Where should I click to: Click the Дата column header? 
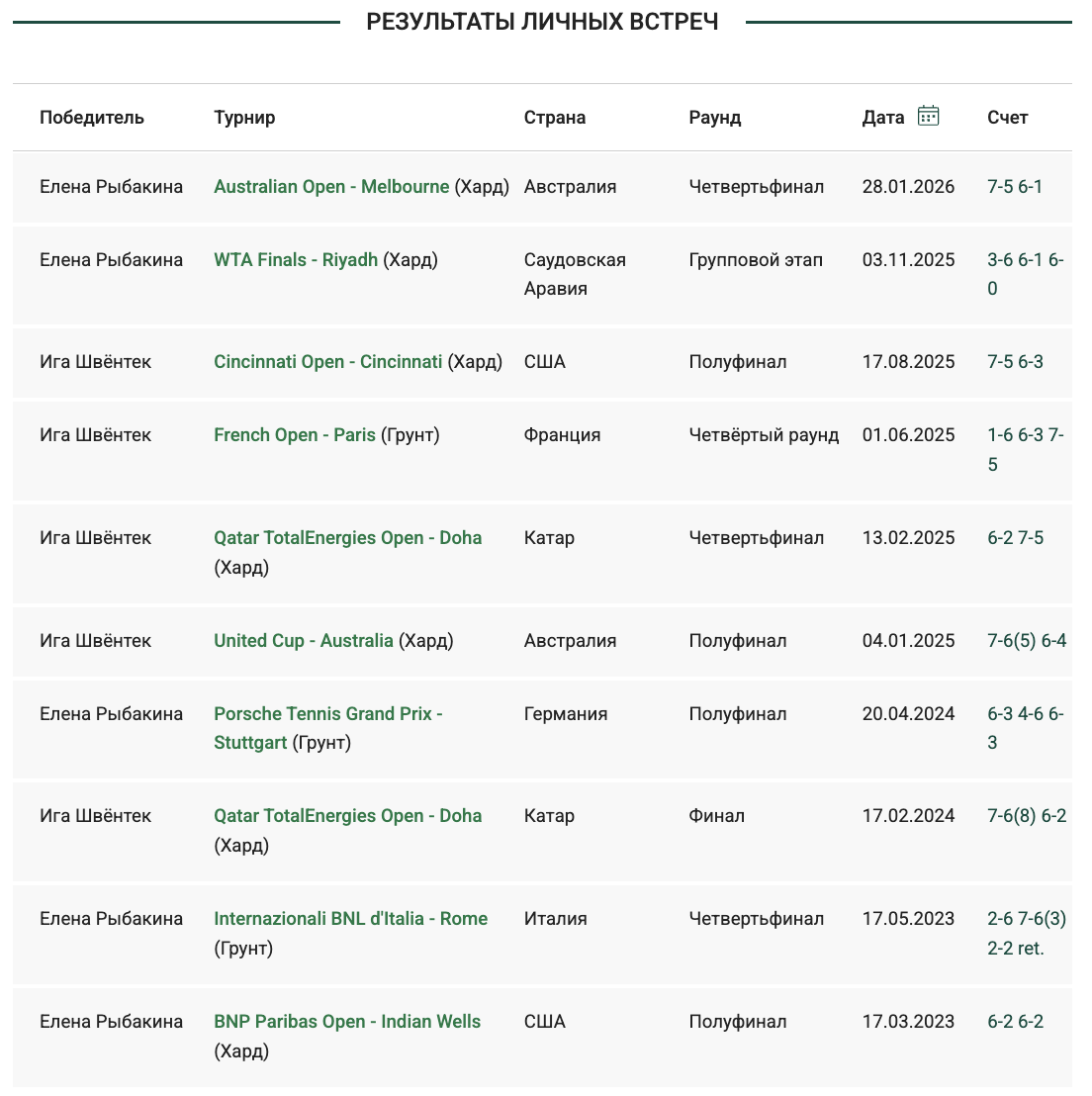[883, 118]
